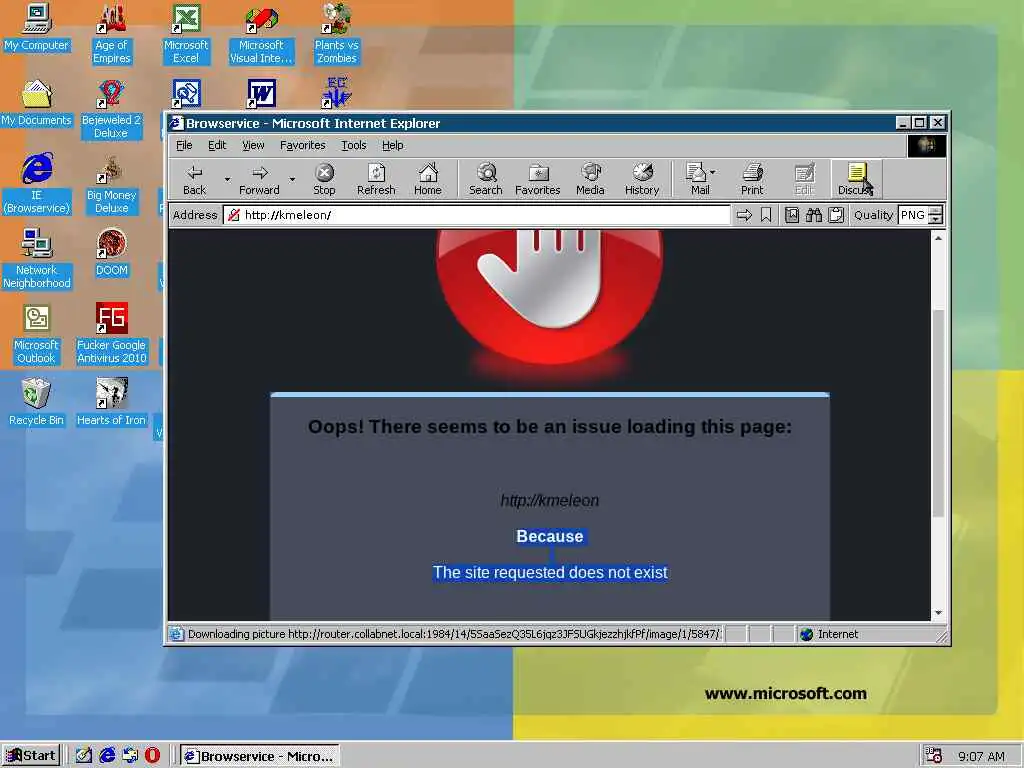Click the 'Oops!' issue loading page heading
This screenshot has height=768, width=1024.
pyautogui.click(x=550, y=427)
